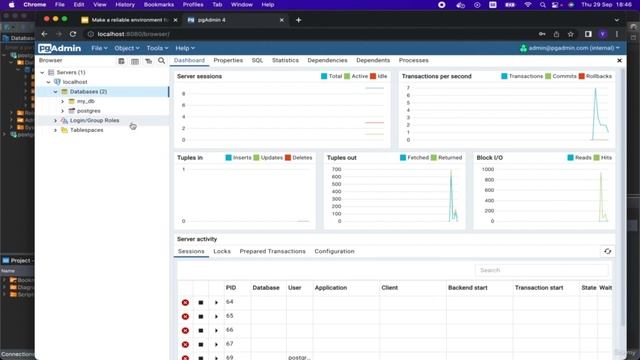Expand the my_db database node
The image size is (640, 360).
[x=62, y=101]
